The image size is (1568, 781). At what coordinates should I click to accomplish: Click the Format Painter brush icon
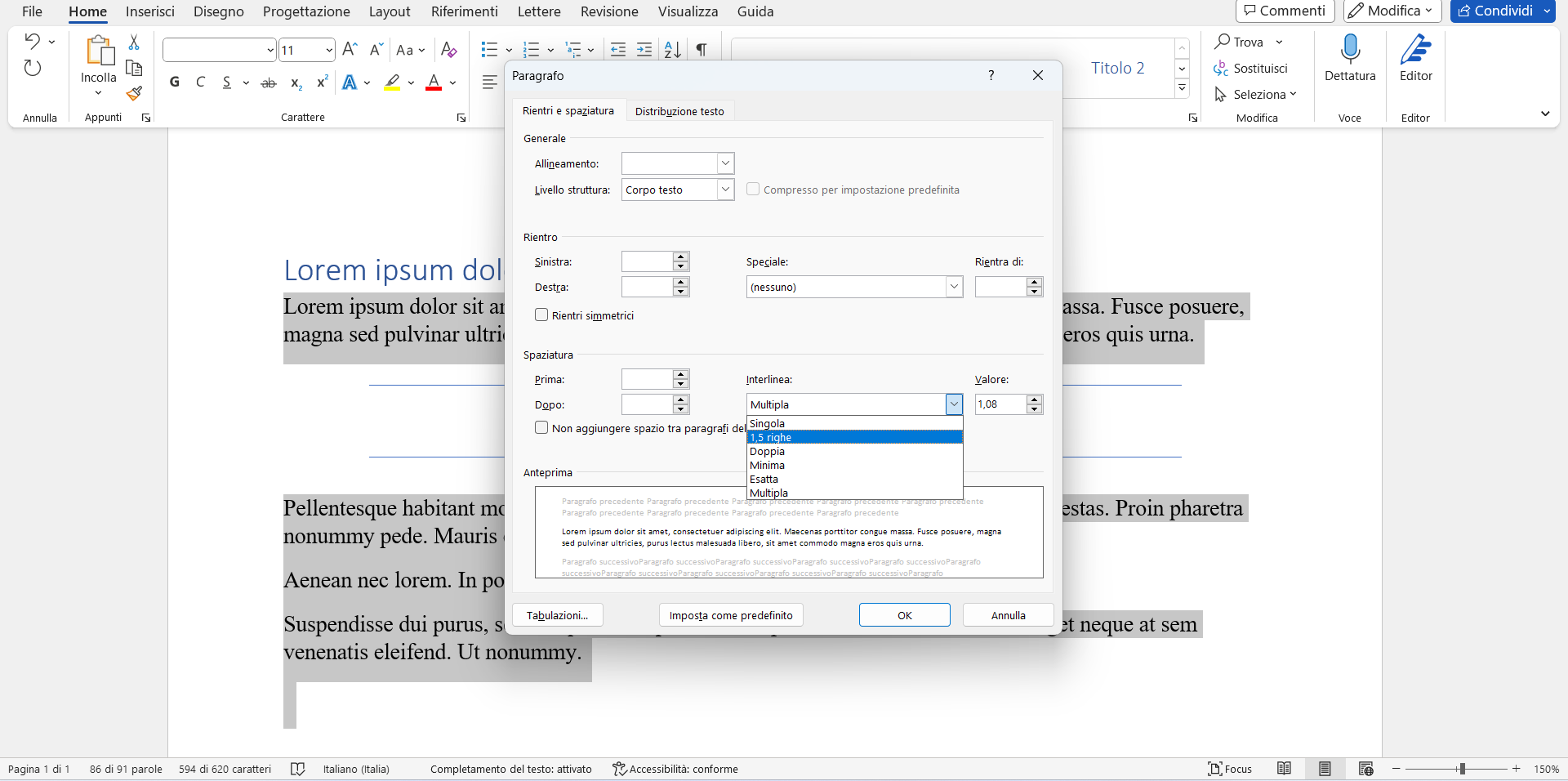(135, 94)
